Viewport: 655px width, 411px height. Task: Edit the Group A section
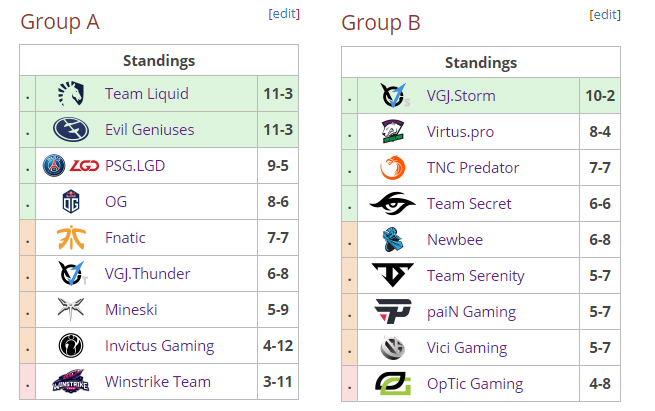click(284, 14)
